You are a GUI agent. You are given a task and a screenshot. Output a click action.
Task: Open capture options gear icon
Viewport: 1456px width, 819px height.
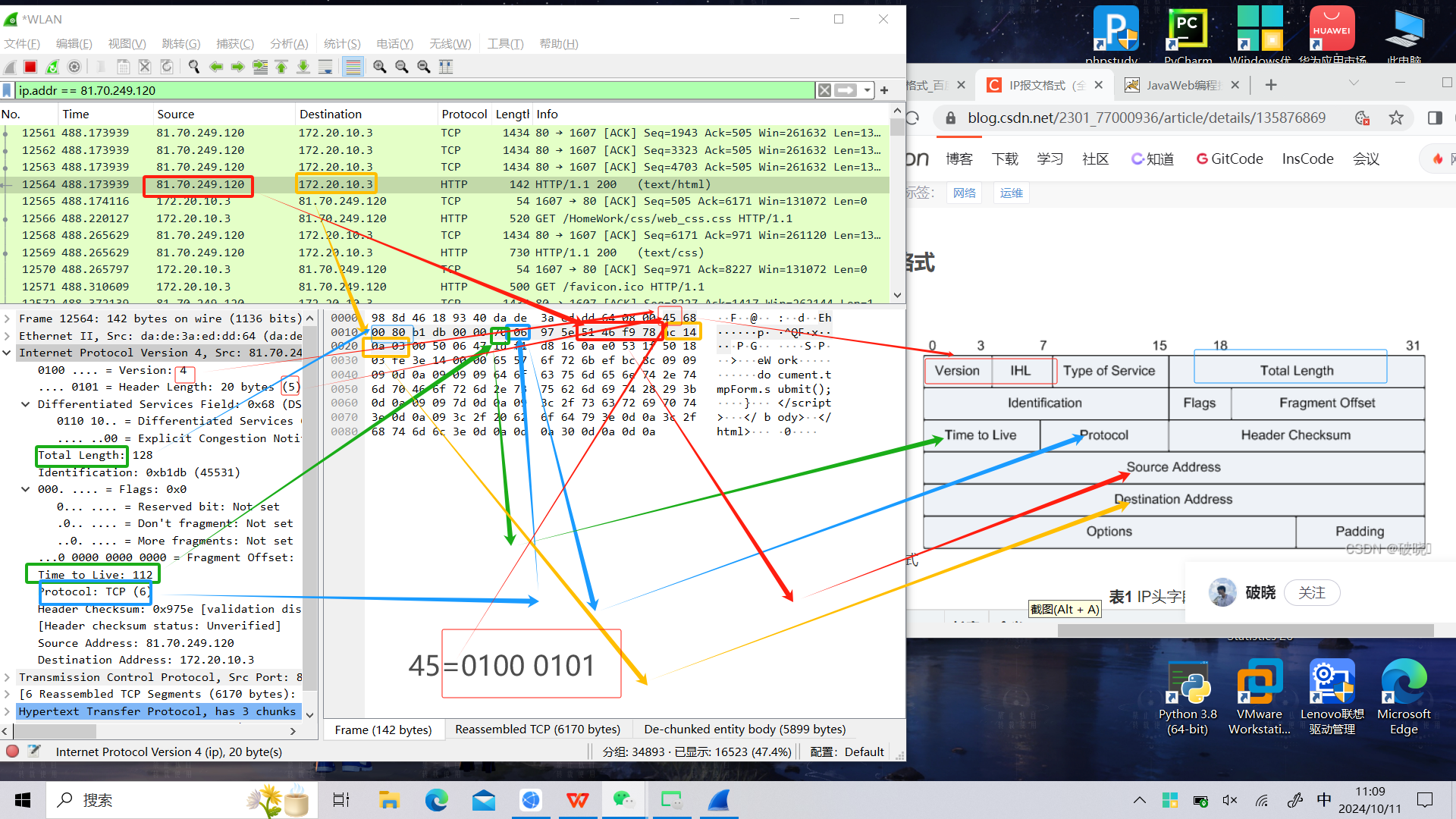74,67
